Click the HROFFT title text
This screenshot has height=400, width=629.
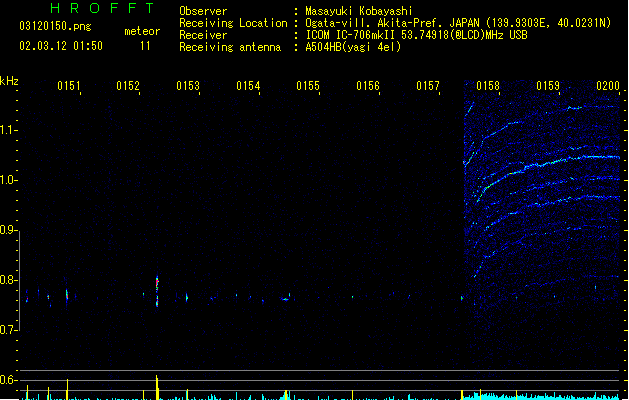click(x=103, y=8)
